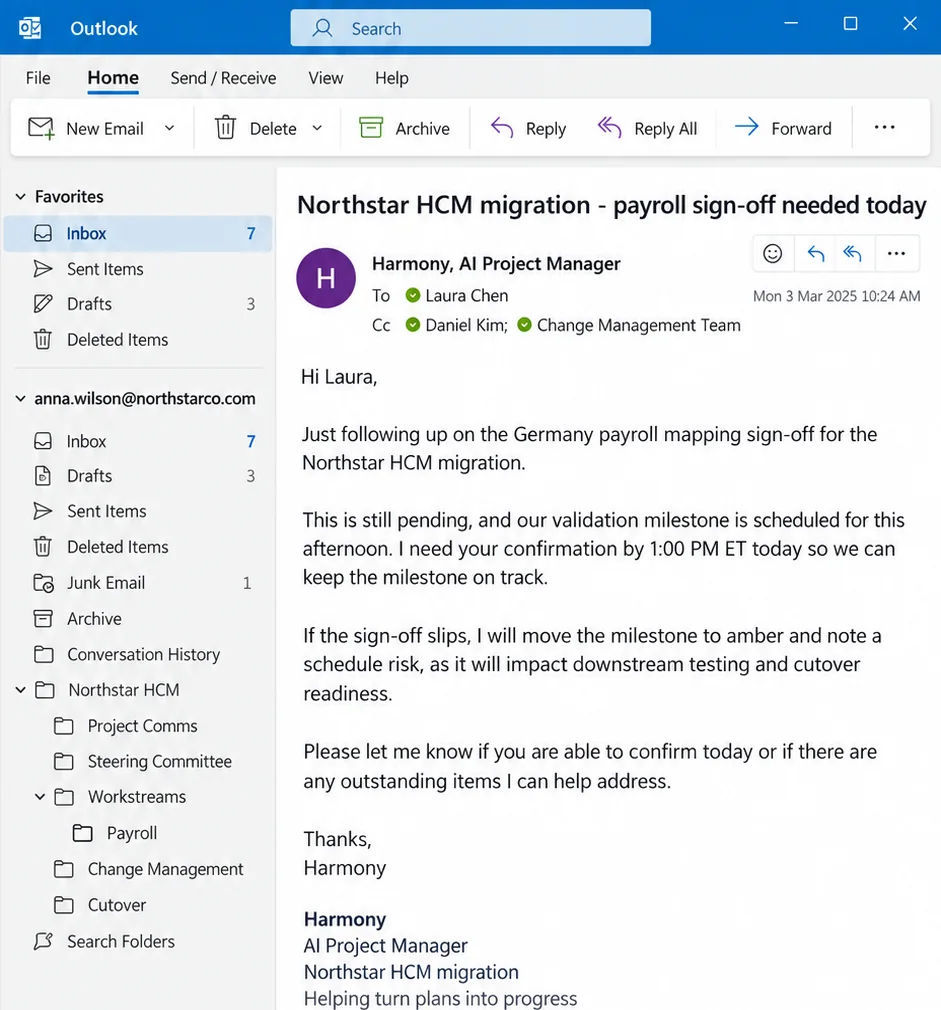Click Change Management Team presence indicator

click(x=525, y=325)
